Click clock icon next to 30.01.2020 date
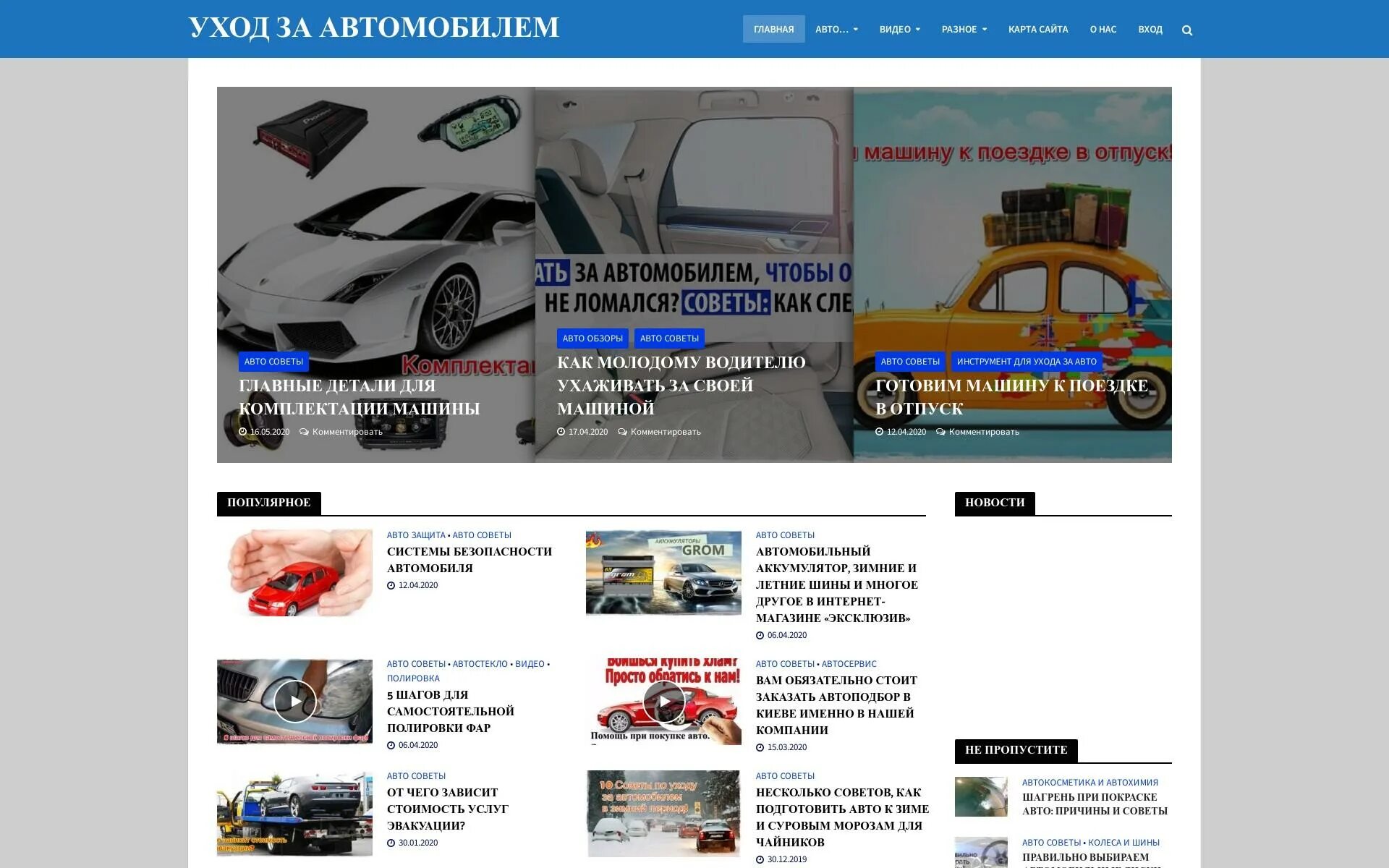Image resolution: width=1389 pixels, height=868 pixels. pos(391,843)
